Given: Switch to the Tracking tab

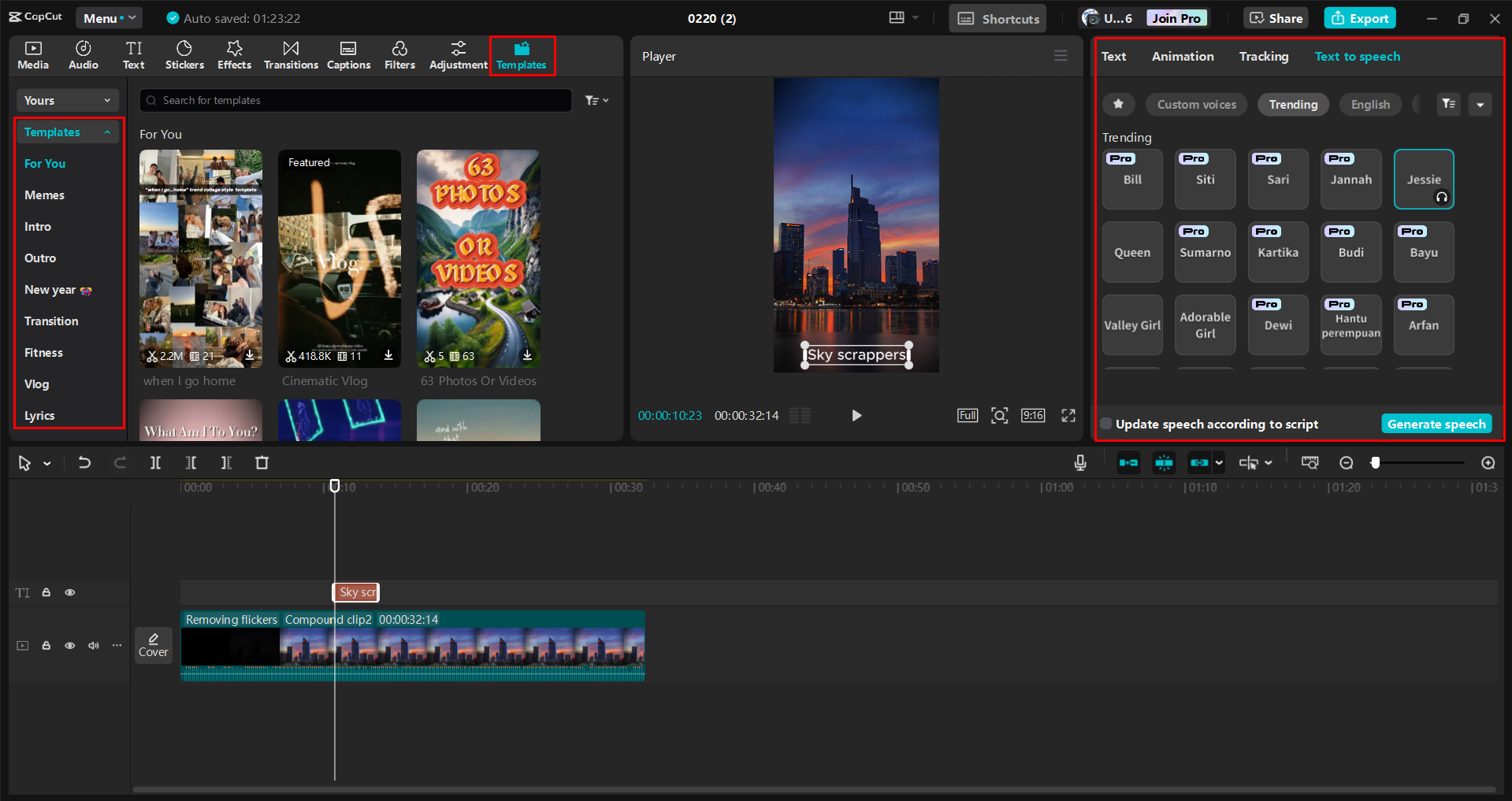Looking at the screenshot, I should [x=1264, y=56].
